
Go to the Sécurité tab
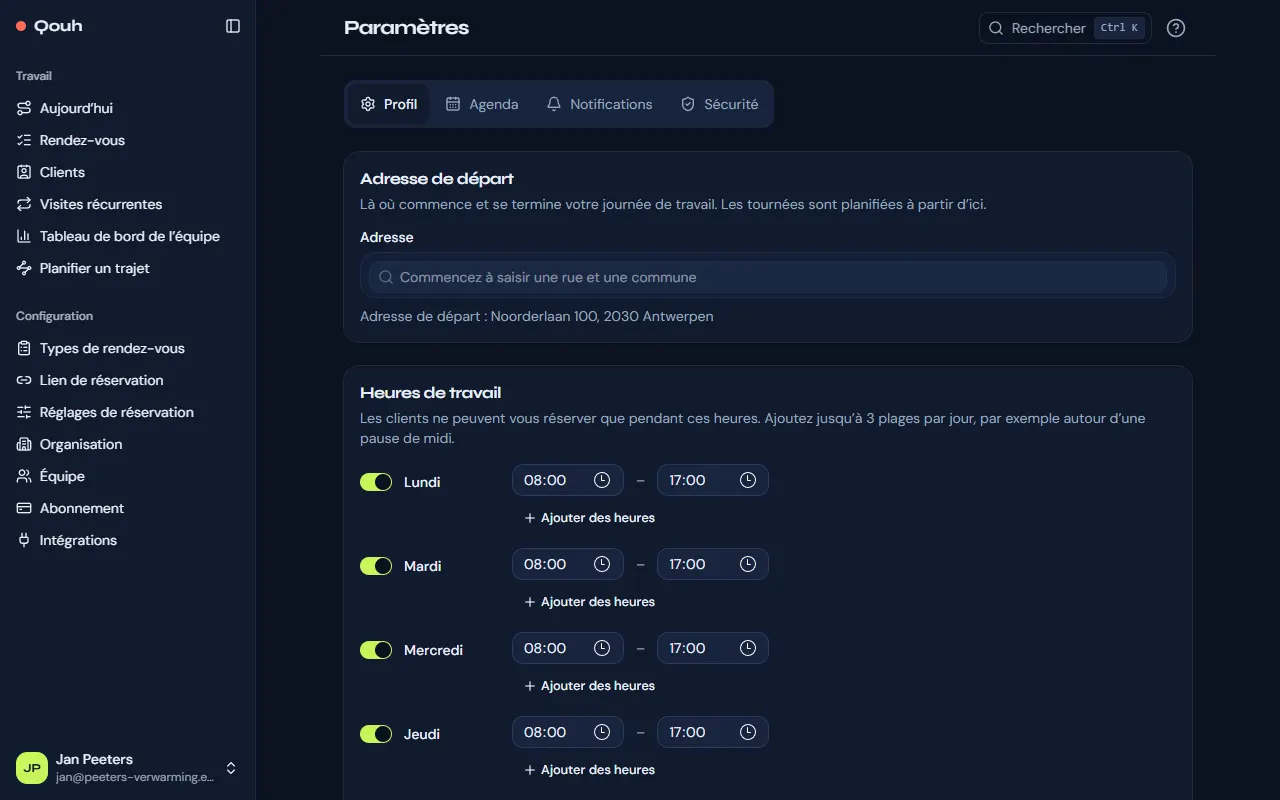tap(719, 104)
